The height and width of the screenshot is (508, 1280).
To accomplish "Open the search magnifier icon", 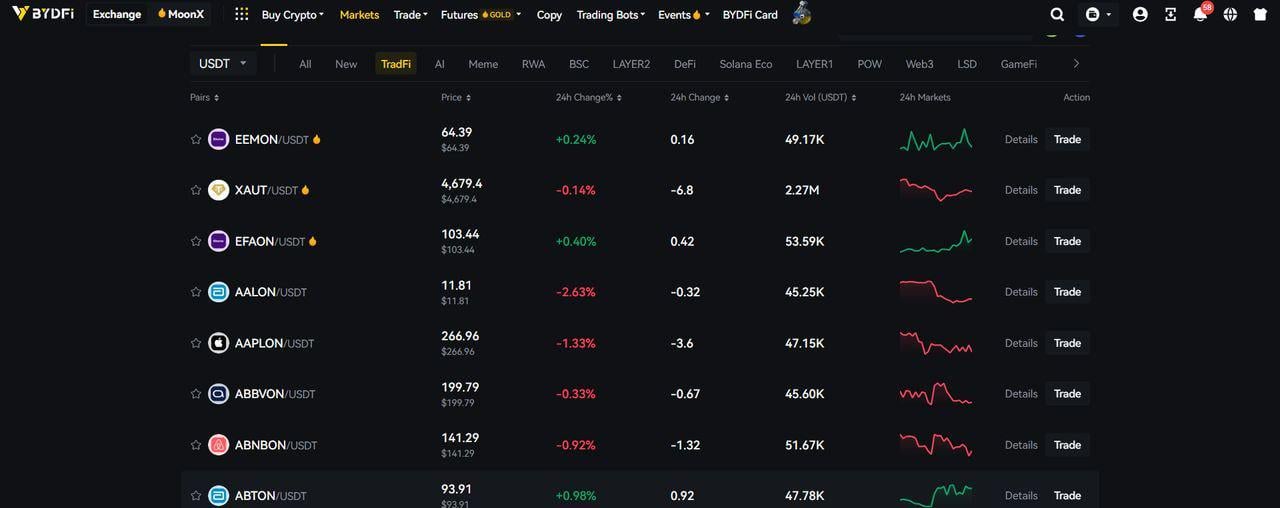I will 1057,15.
